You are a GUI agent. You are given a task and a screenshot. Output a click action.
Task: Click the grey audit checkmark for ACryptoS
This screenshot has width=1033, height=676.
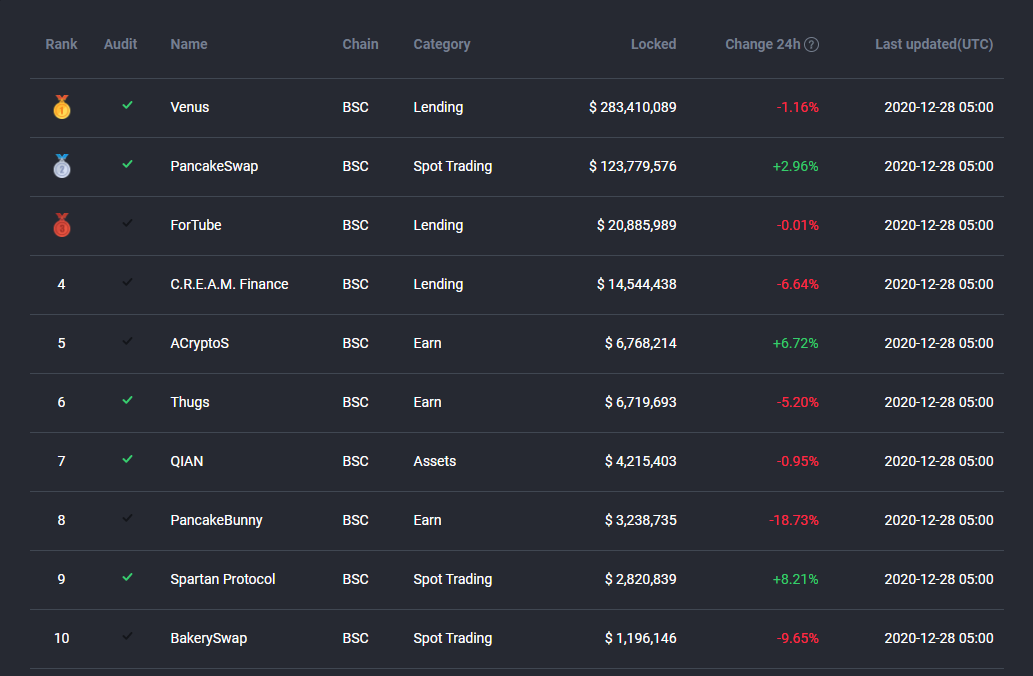pyautogui.click(x=127, y=341)
